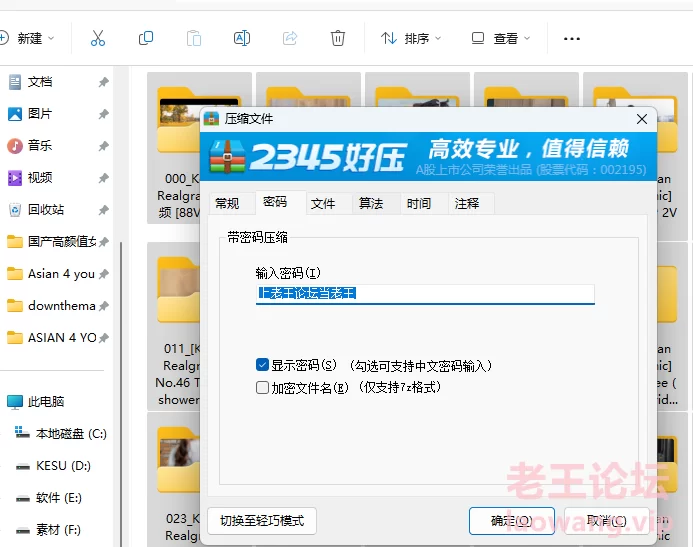Click the pin icon next to 回收站

pos(103,210)
